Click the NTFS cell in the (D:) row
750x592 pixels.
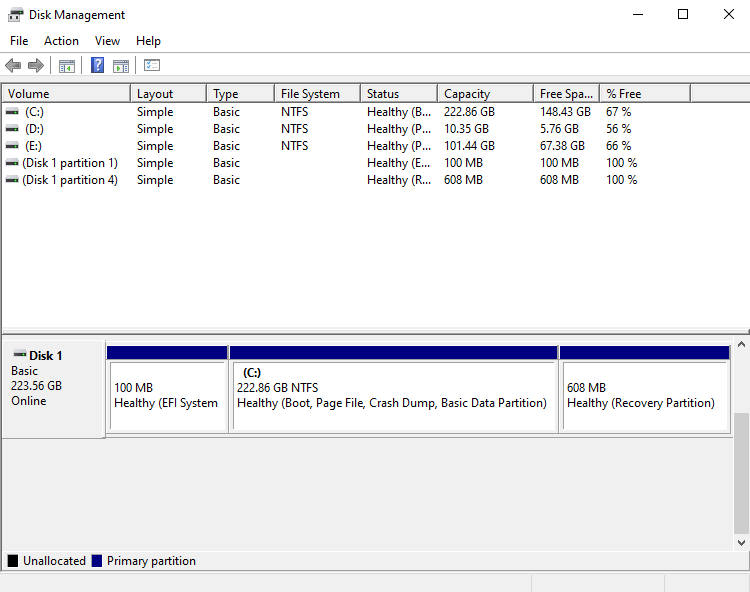coord(295,129)
